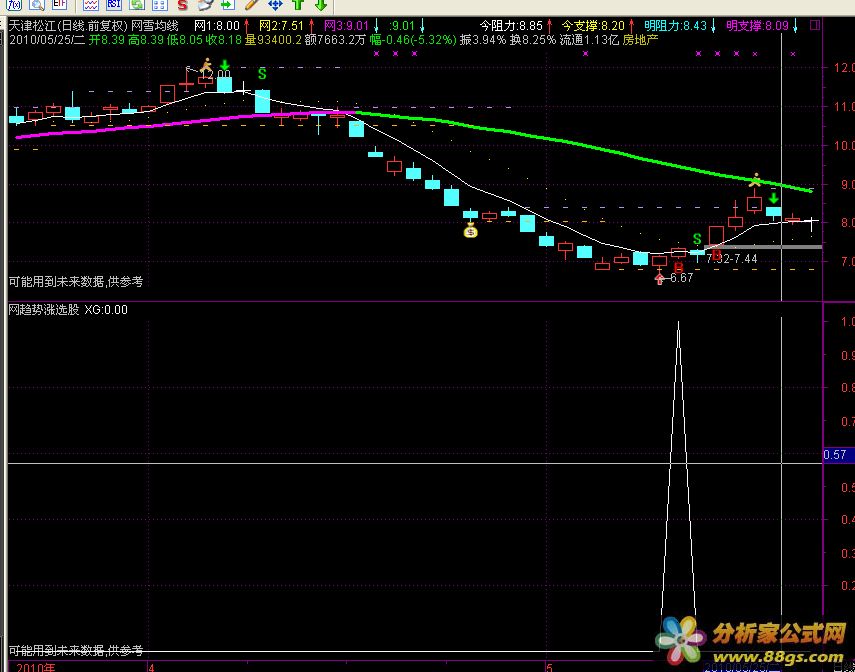This screenshot has height=672, width=855.
Task: Click the 6.67 low price label
Action: (x=681, y=278)
